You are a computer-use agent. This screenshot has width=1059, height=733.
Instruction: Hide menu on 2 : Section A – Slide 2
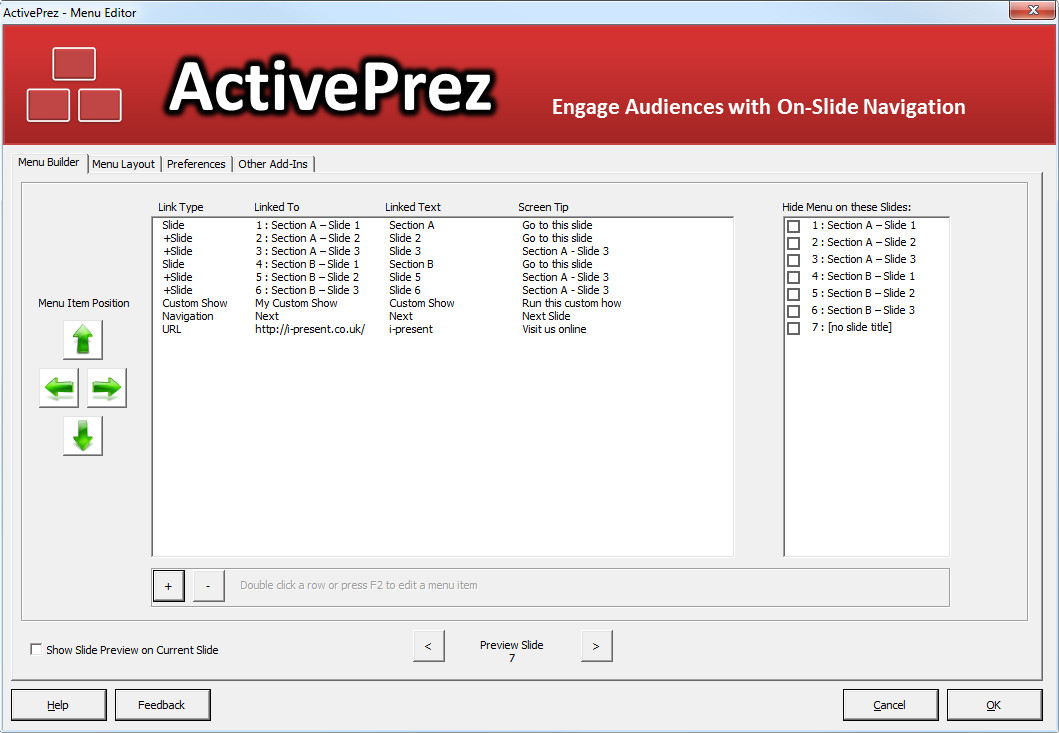794,243
